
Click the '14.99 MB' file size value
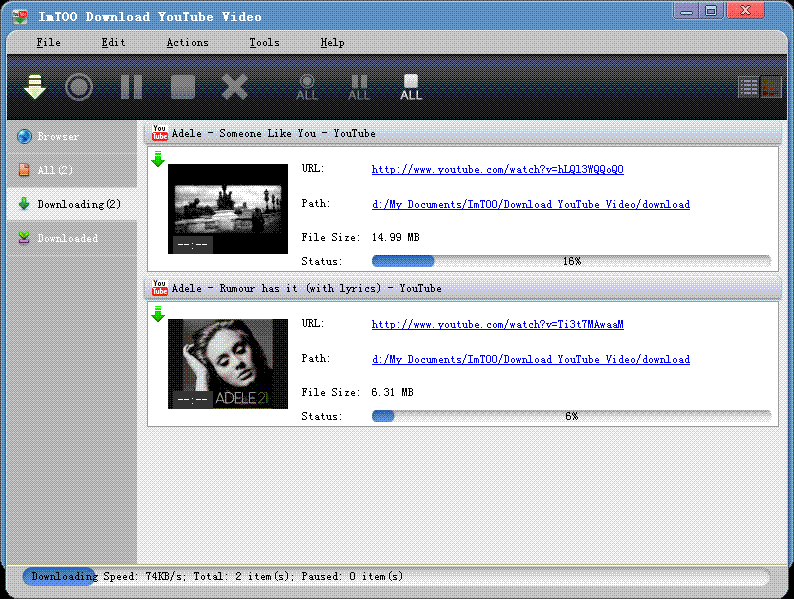pos(395,237)
